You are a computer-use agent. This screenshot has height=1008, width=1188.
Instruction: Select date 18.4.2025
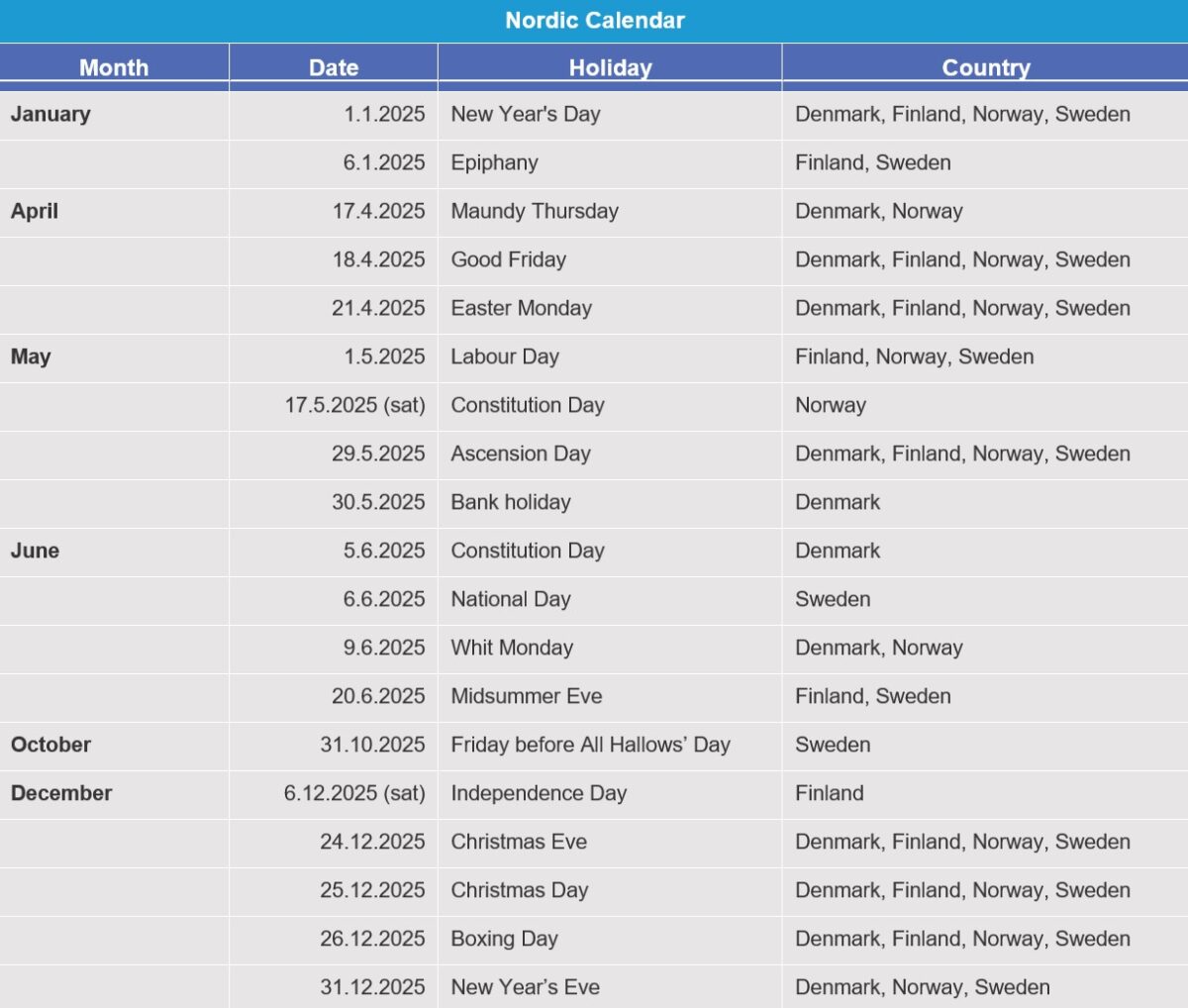(378, 259)
